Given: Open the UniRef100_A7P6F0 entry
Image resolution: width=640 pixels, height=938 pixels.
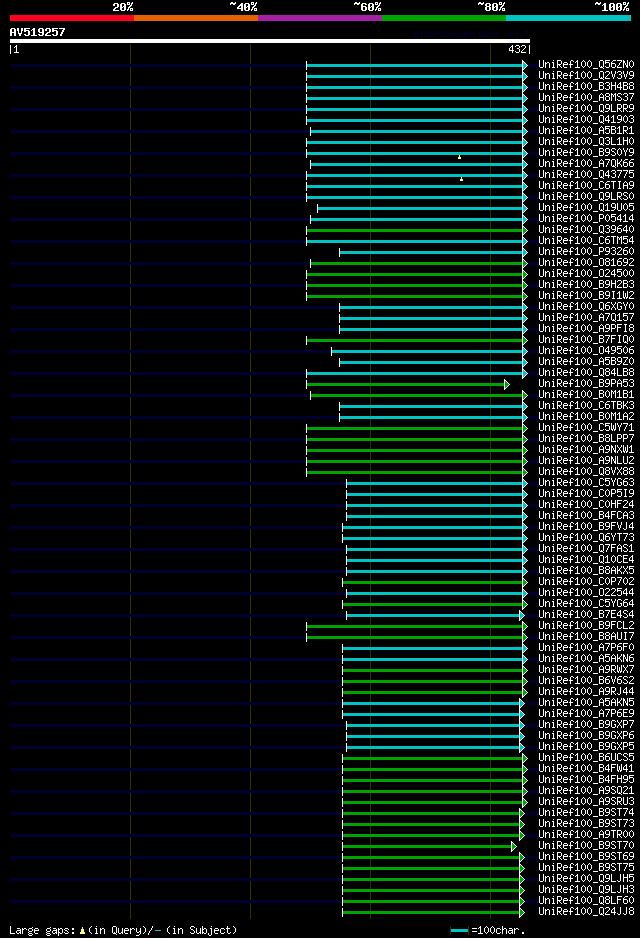Looking at the screenshot, I should point(586,648).
